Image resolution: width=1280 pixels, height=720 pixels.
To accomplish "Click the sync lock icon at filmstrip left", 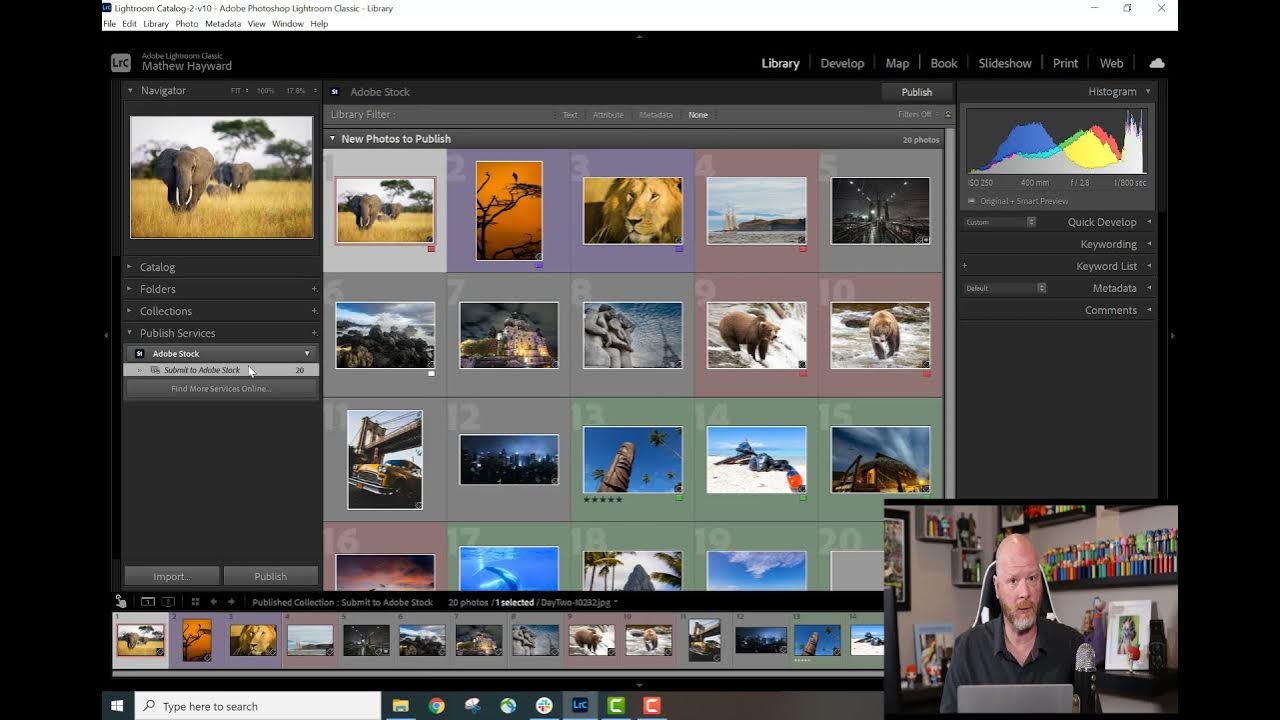I will pos(121,601).
